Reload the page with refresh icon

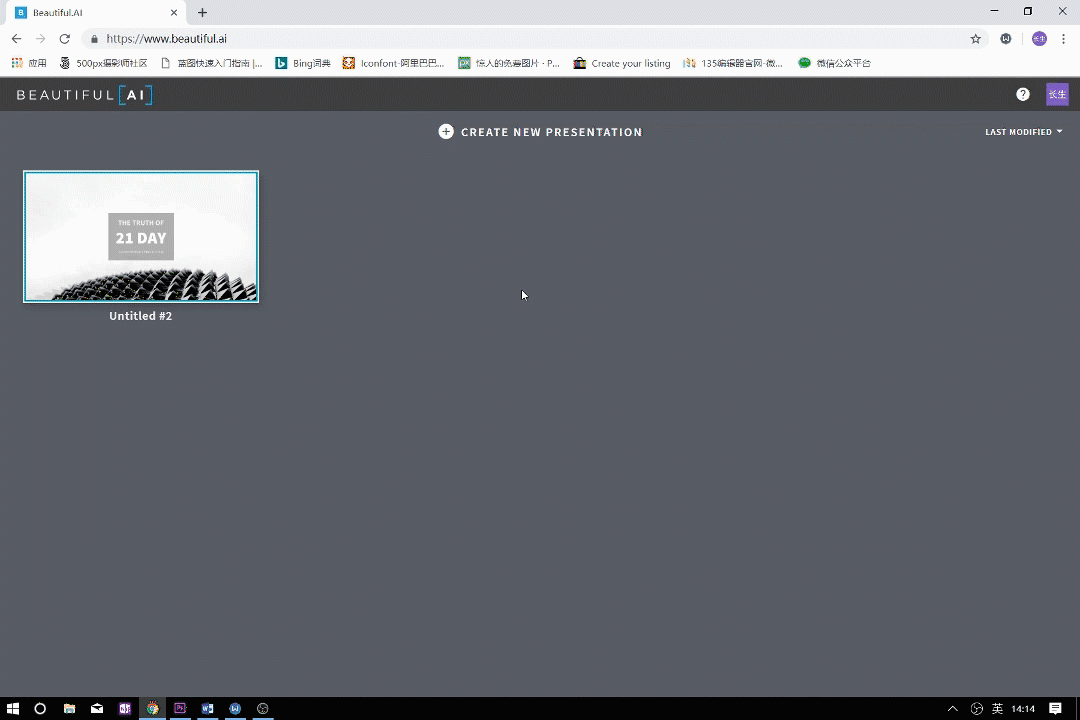(65, 39)
